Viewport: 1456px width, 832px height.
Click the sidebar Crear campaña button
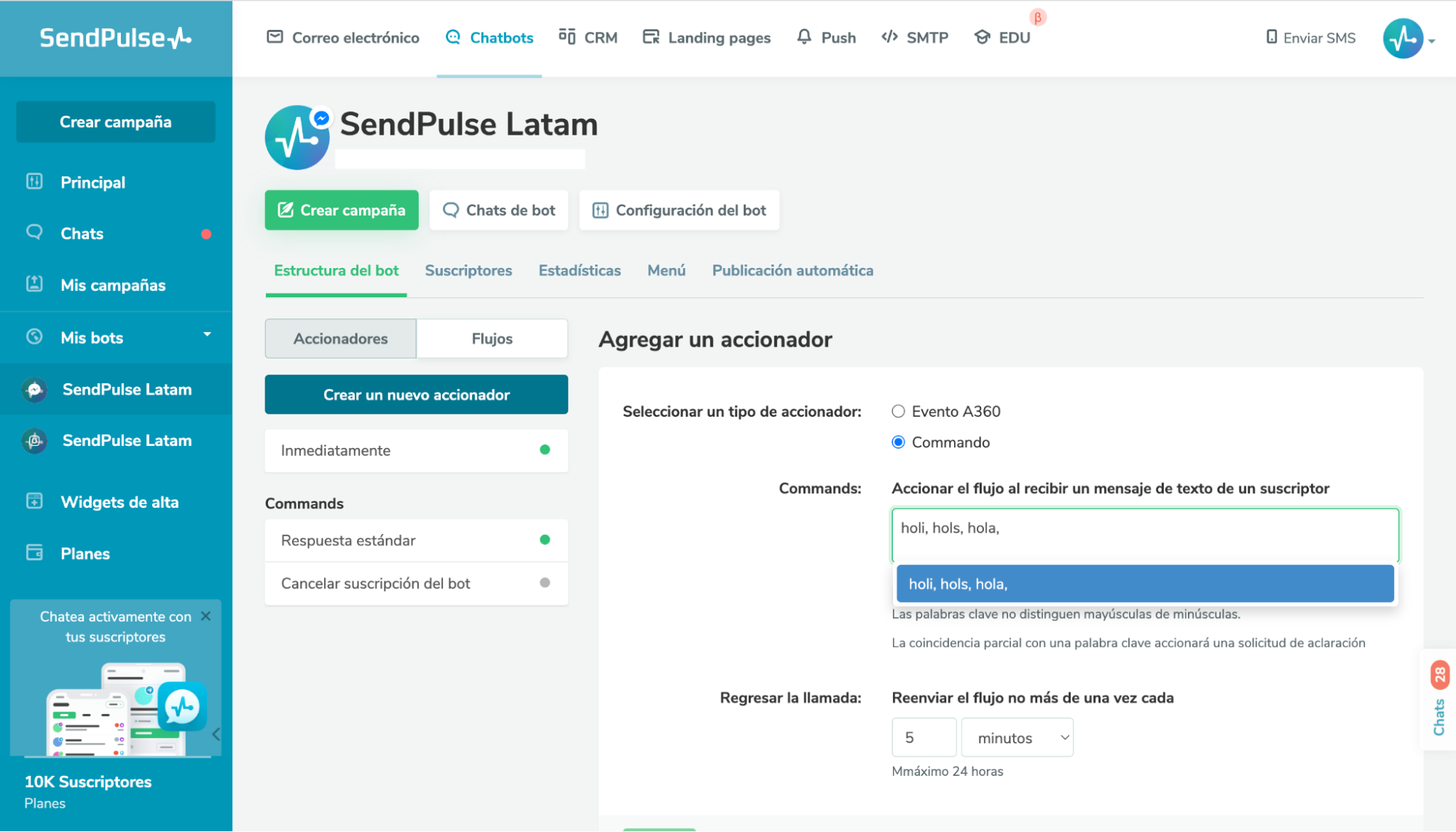(x=116, y=122)
